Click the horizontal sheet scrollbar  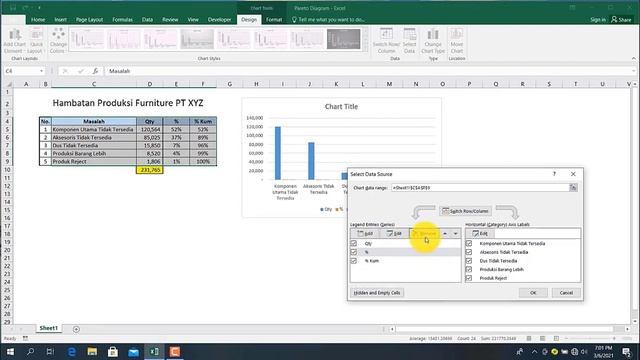pyautogui.click(x=504, y=329)
